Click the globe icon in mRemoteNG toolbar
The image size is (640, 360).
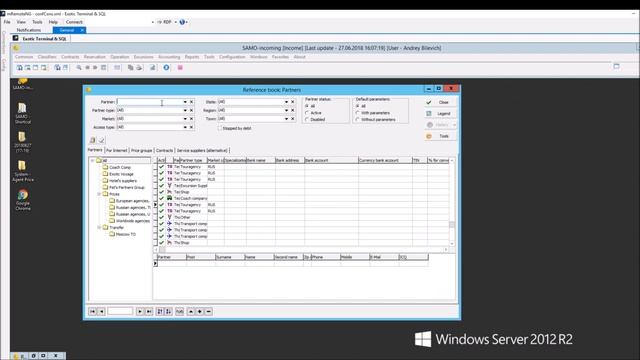pos(182,22)
